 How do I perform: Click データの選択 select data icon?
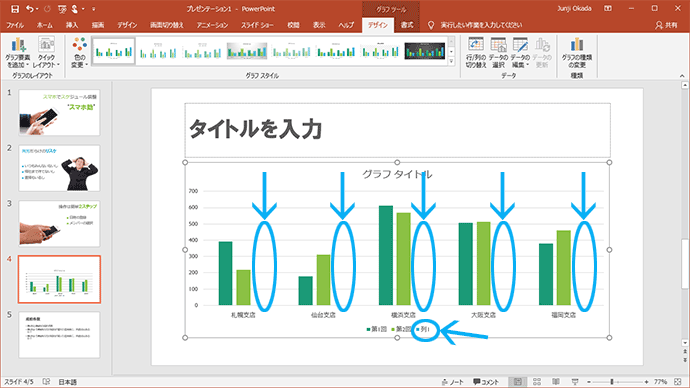[x=498, y=52]
